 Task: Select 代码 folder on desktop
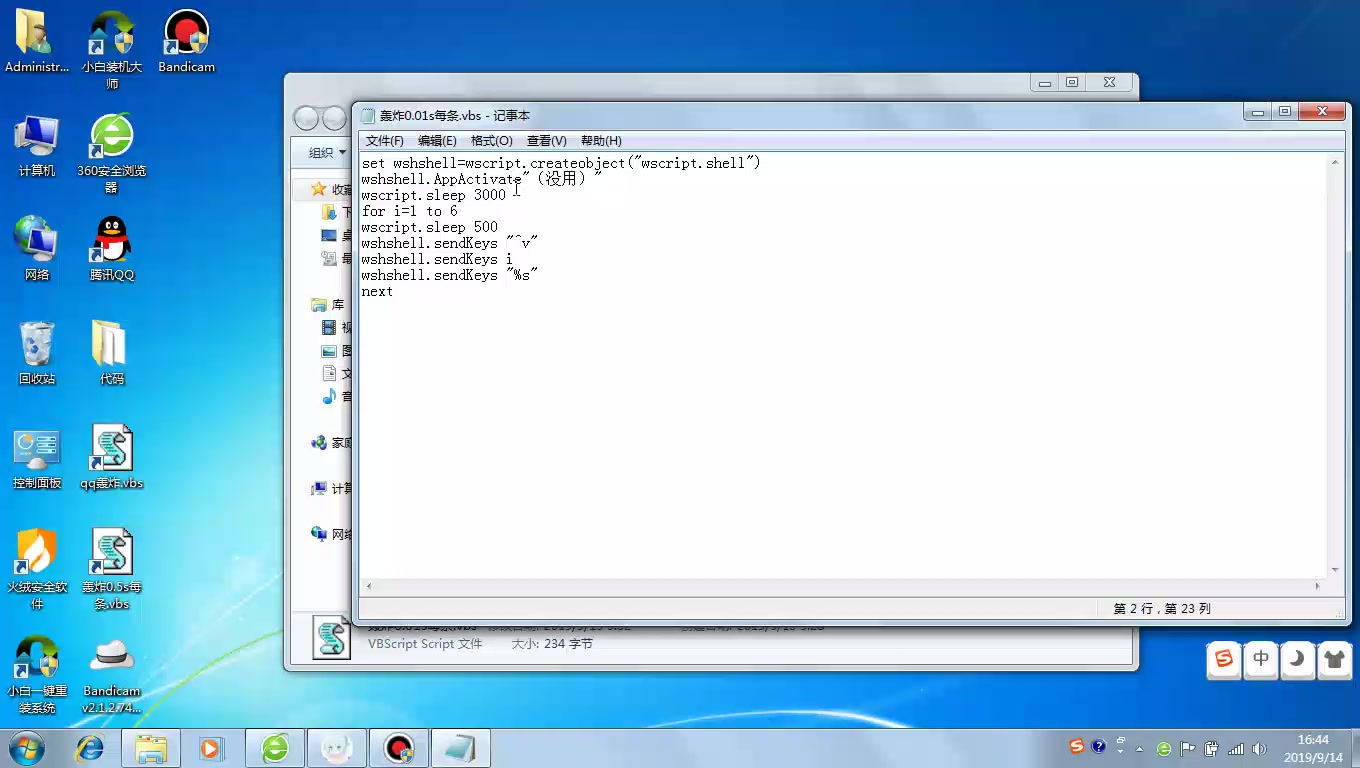(112, 354)
